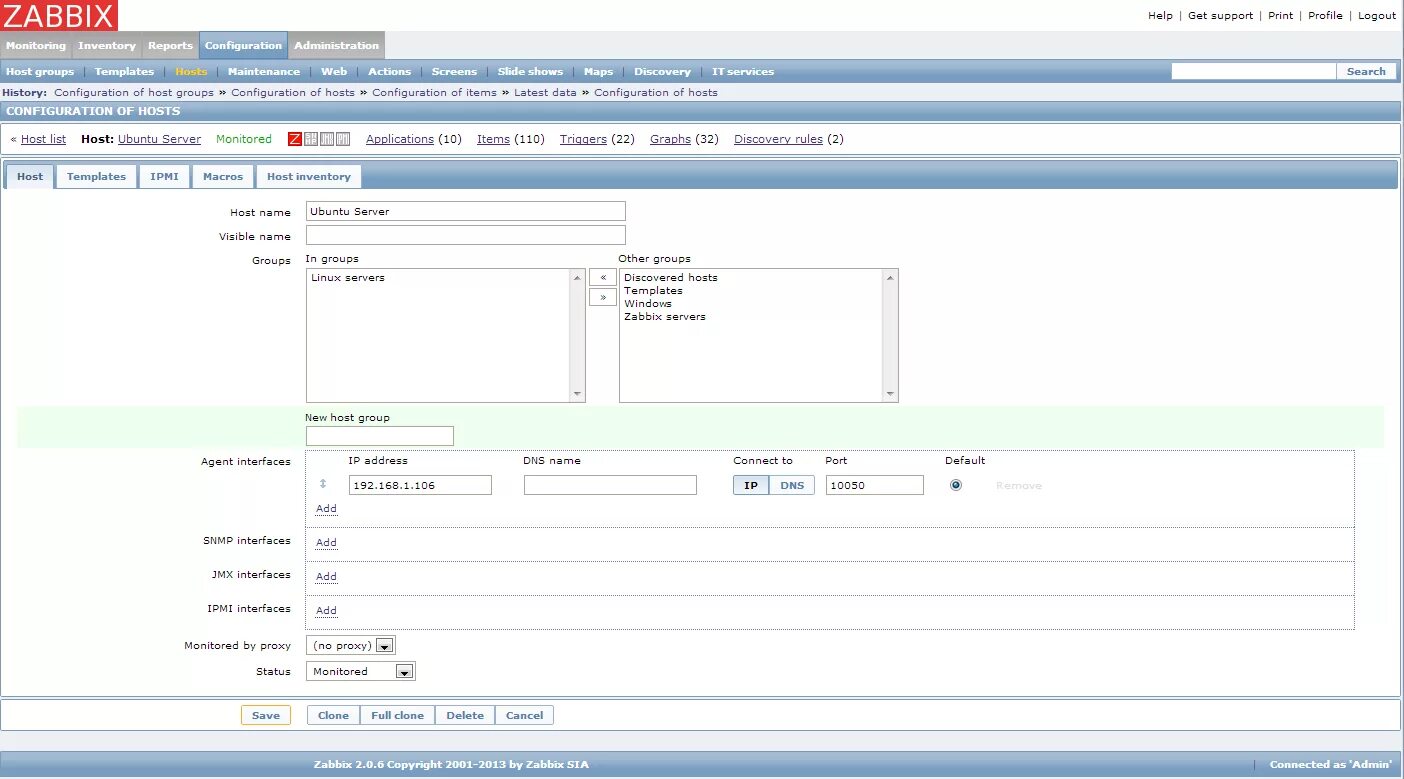1404x779 pixels.
Task: Open the Administration menu
Action: tap(336, 45)
